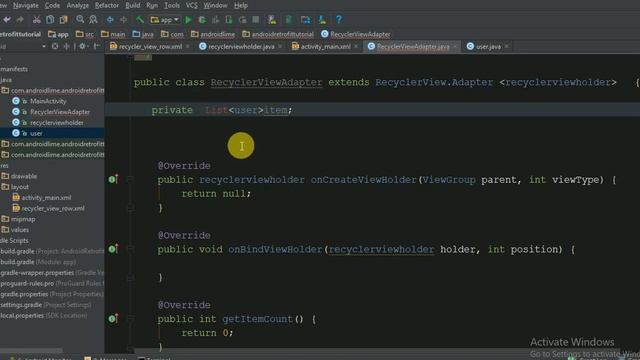Click the project panel horizontal scrollbar

(31, 350)
